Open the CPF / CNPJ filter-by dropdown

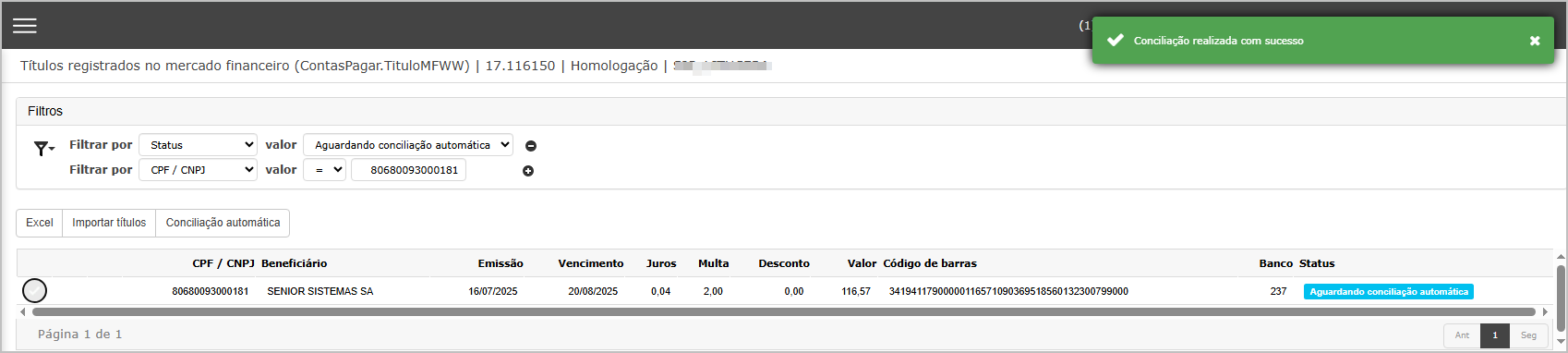(x=198, y=170)
